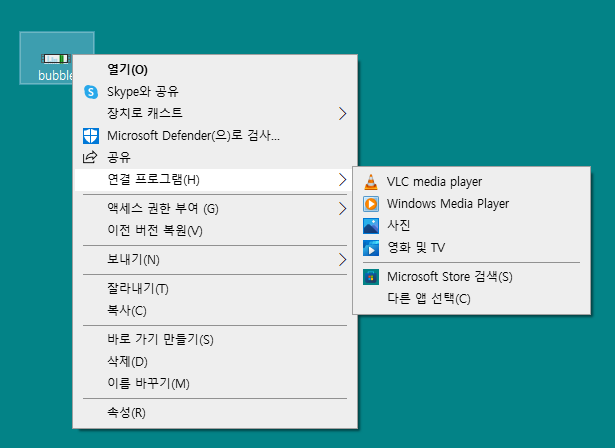Viewport: 615px width, 448px height.
Task: Click the Windows Media Player orange icon
Action: pos(371,204)
